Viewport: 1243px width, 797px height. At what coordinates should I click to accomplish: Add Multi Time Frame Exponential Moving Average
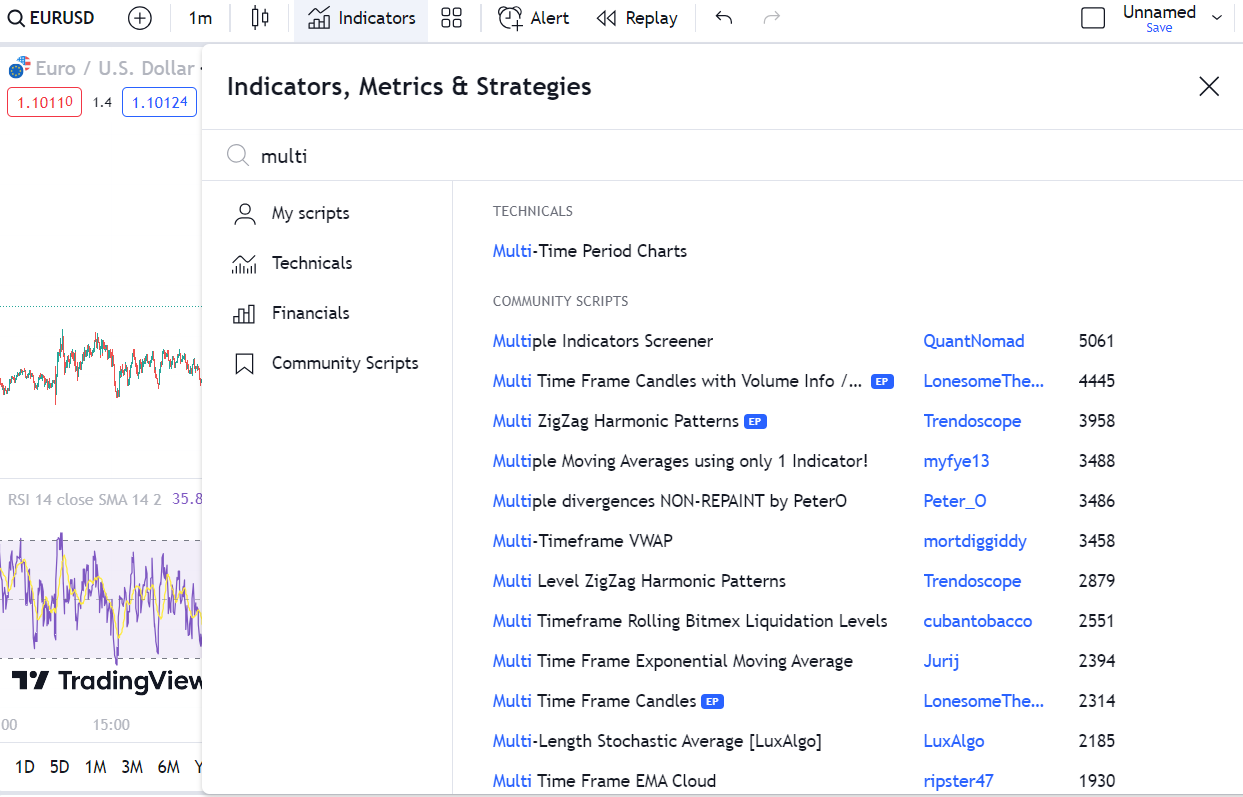pyautogui.click(x=673, y=661)
